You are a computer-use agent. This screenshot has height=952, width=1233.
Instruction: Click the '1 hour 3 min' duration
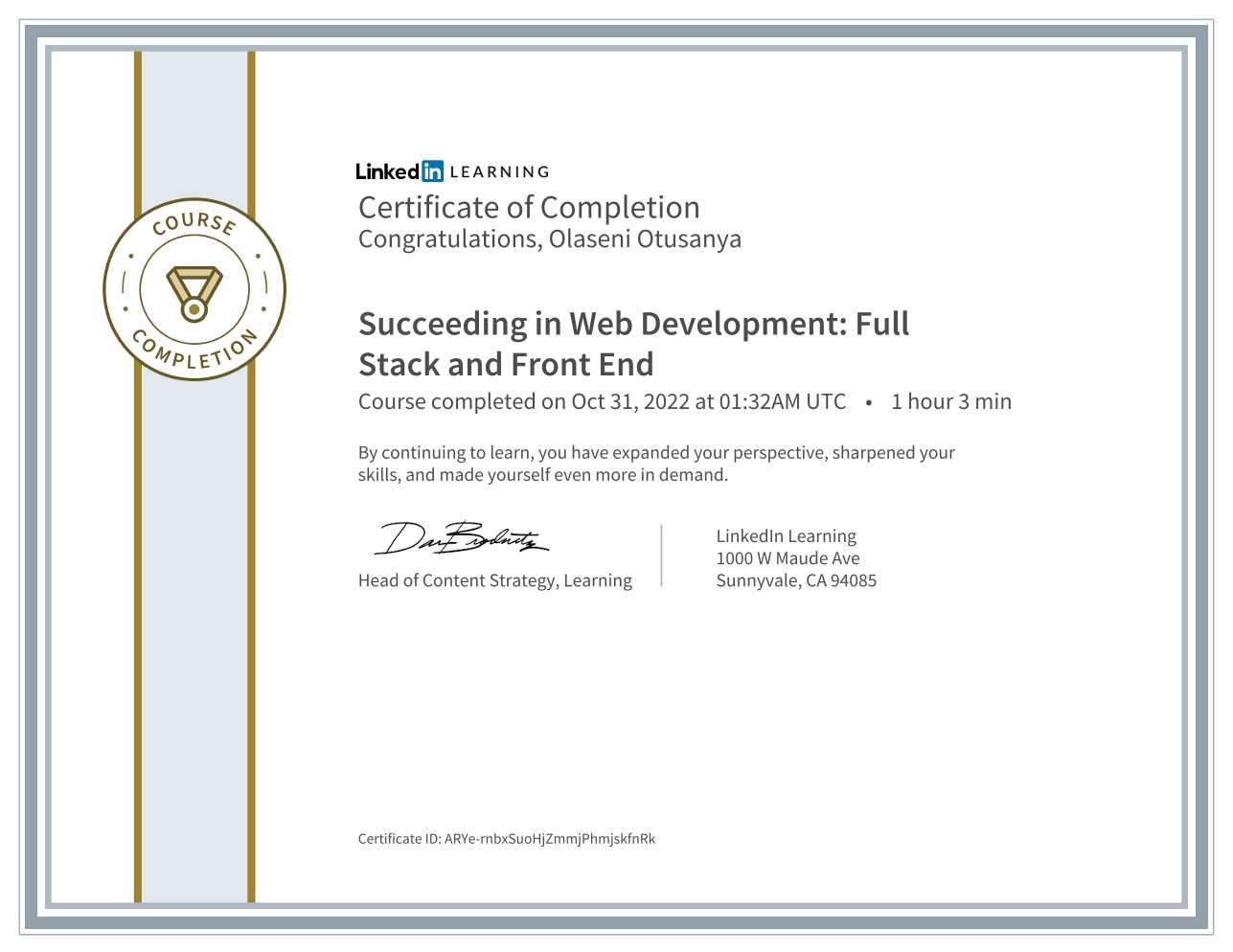click(x=950, y=402)
